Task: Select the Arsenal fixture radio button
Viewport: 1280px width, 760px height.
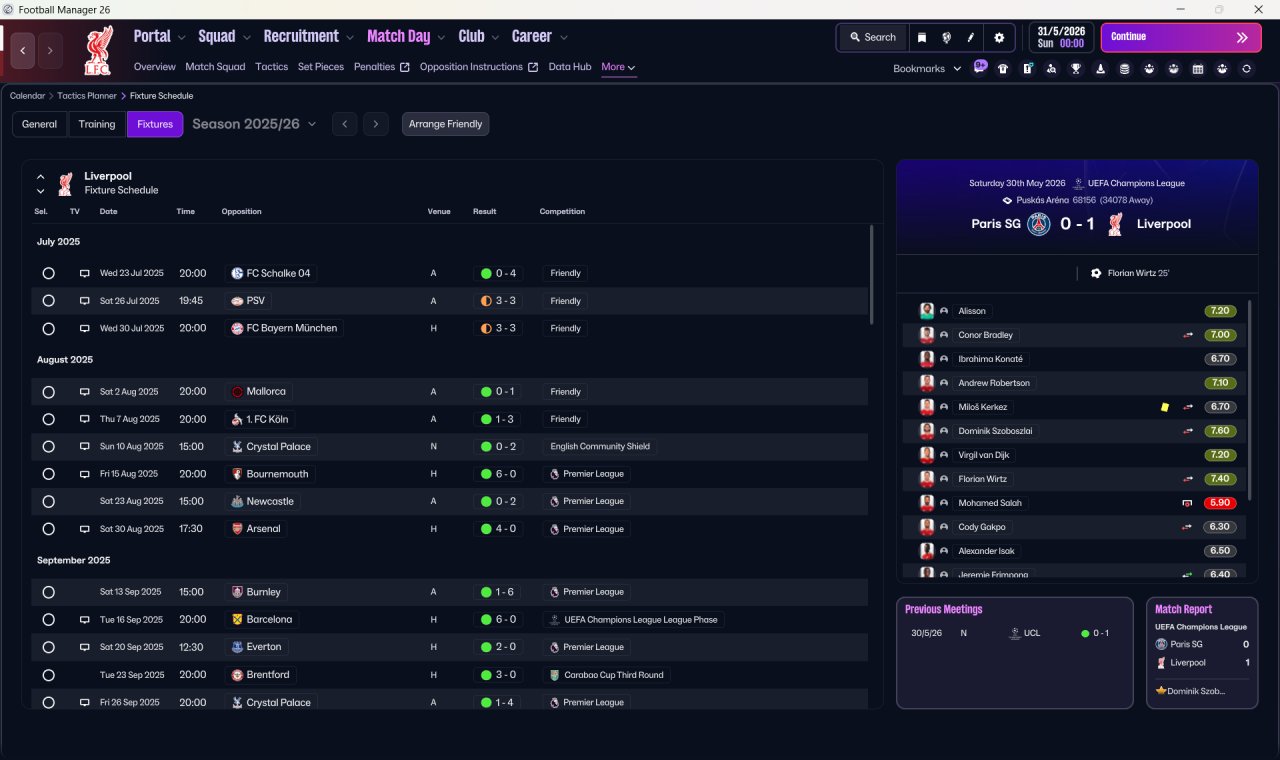Action: point(48,529)
